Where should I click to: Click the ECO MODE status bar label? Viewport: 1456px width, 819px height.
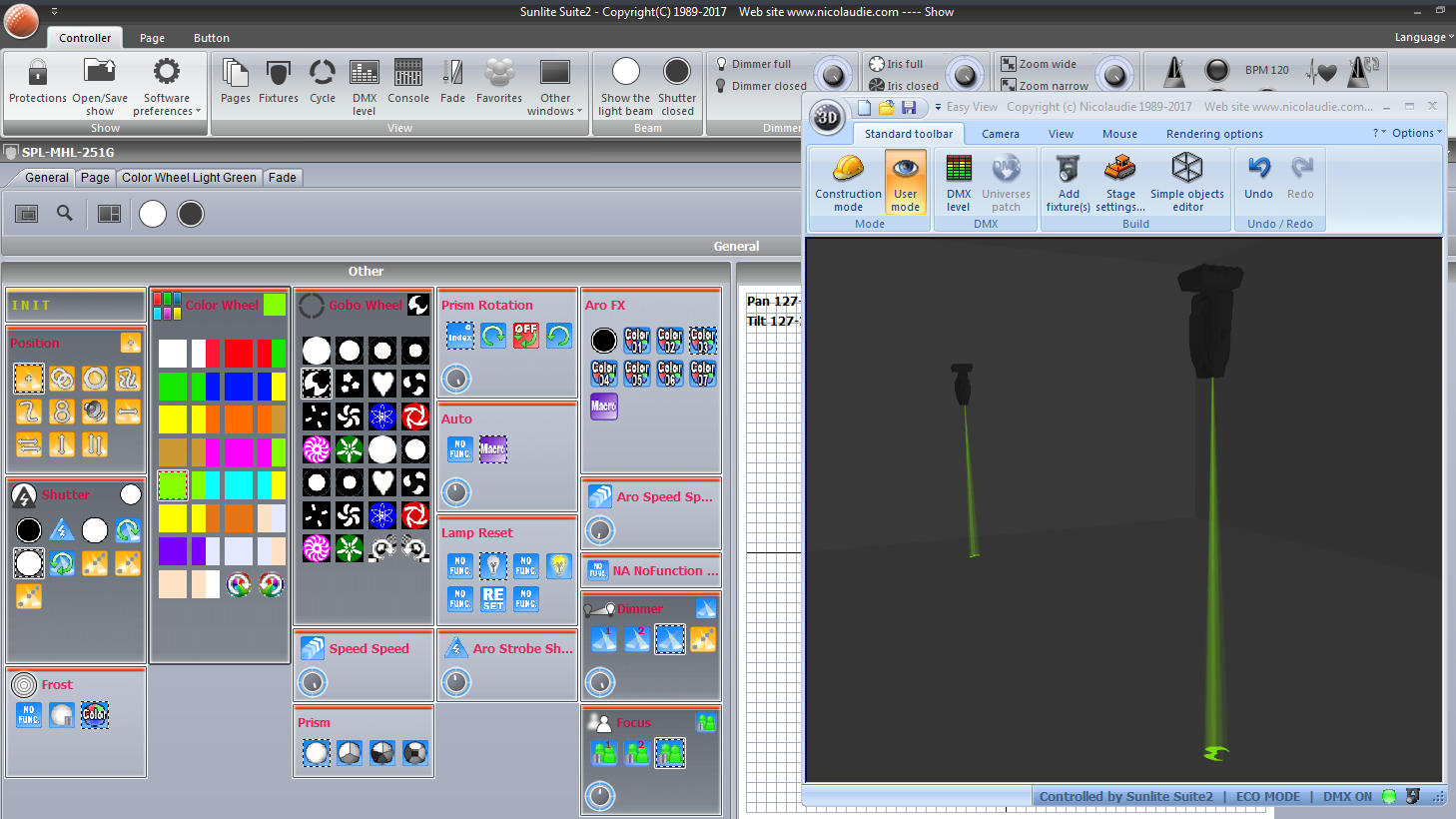click(1268, 797)
